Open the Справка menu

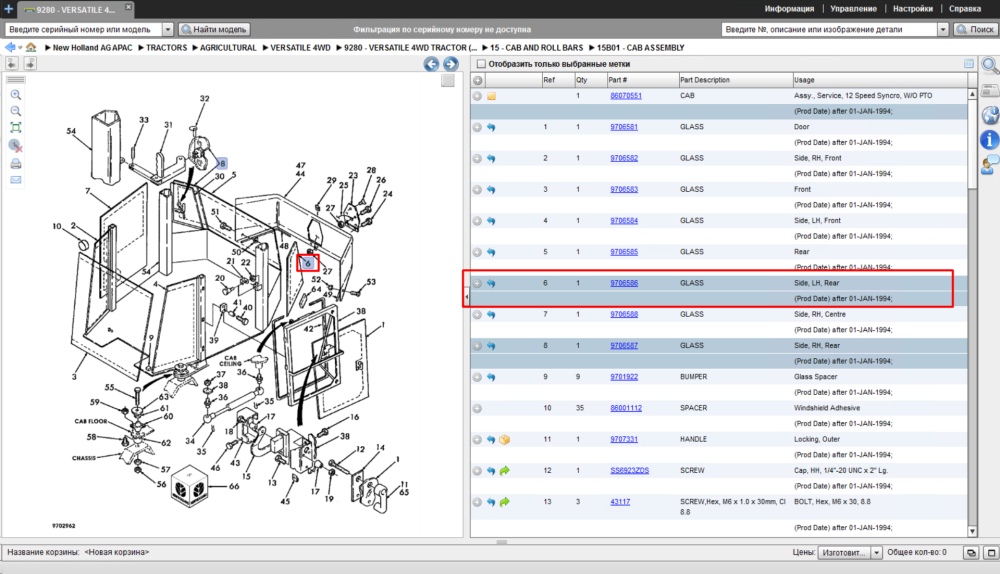(x=965, y=9)
